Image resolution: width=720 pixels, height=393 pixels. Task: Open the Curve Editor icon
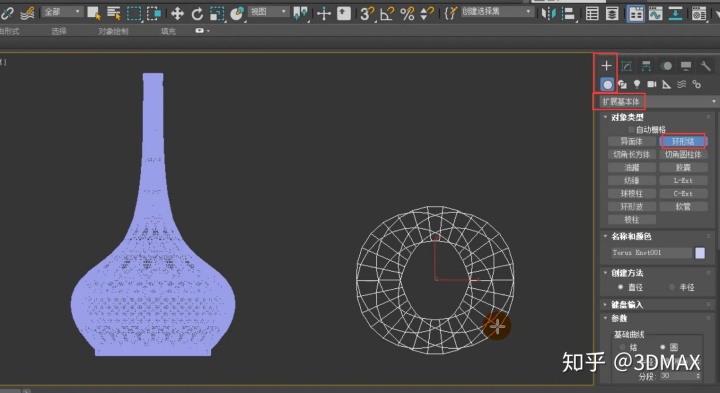(x=656, y=14)
